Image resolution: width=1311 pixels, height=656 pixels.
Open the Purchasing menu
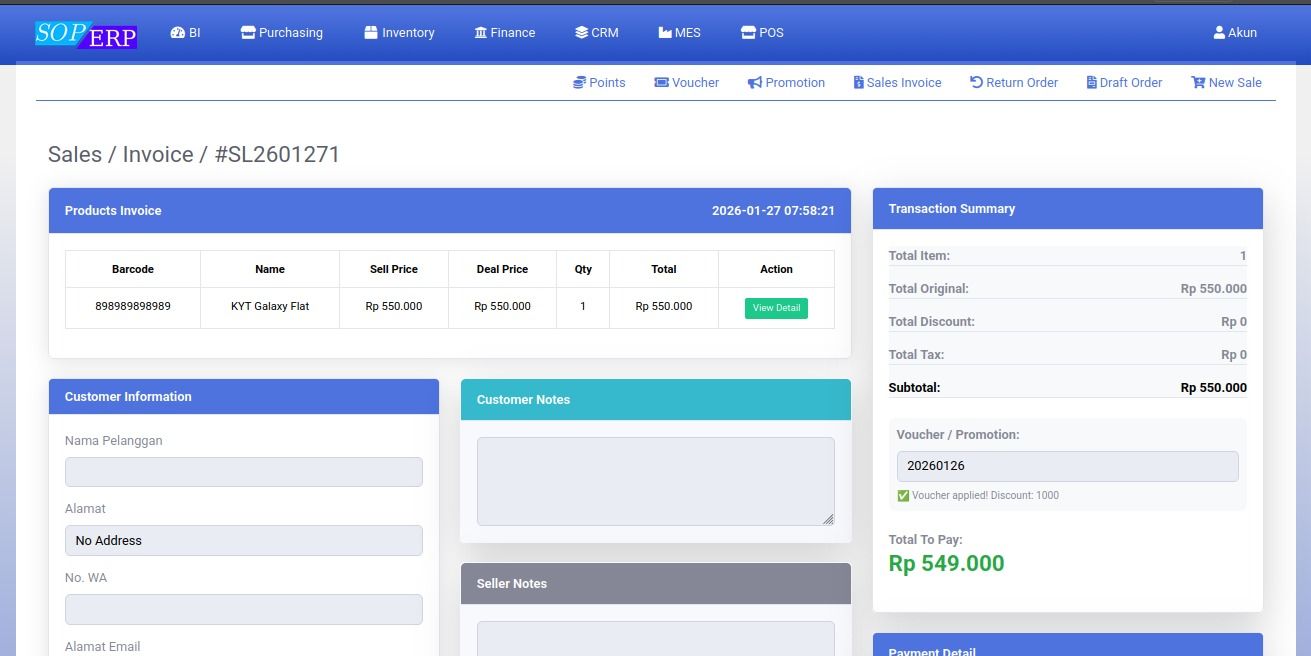[282, 33]
